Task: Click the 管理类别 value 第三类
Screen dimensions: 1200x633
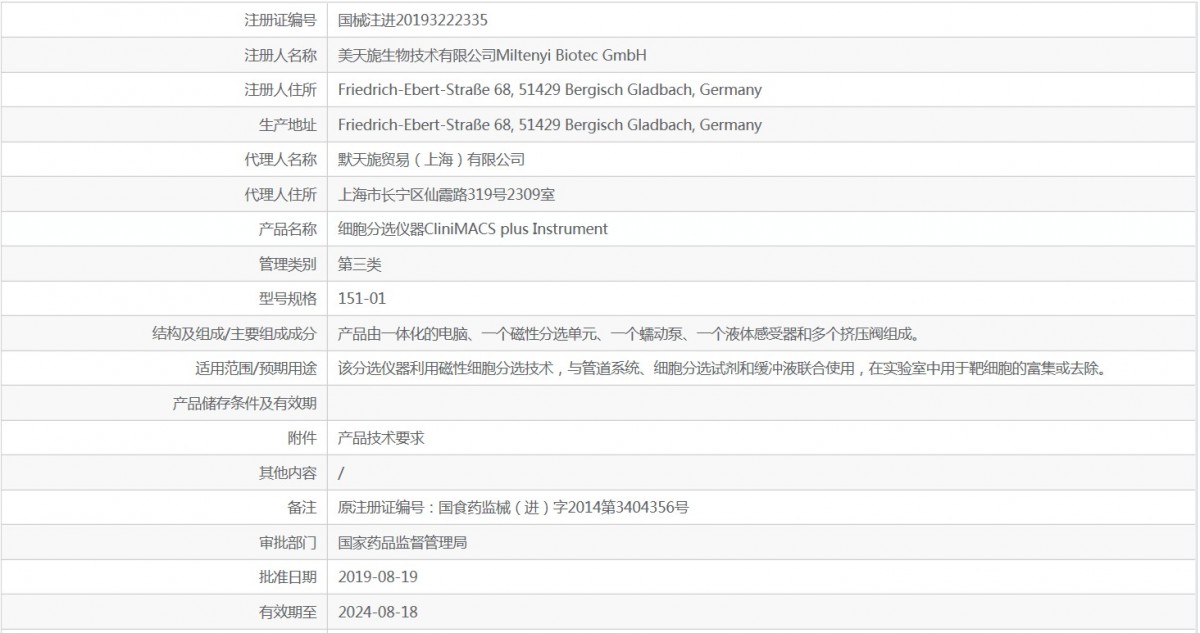Action: click(x=360, y=264)
